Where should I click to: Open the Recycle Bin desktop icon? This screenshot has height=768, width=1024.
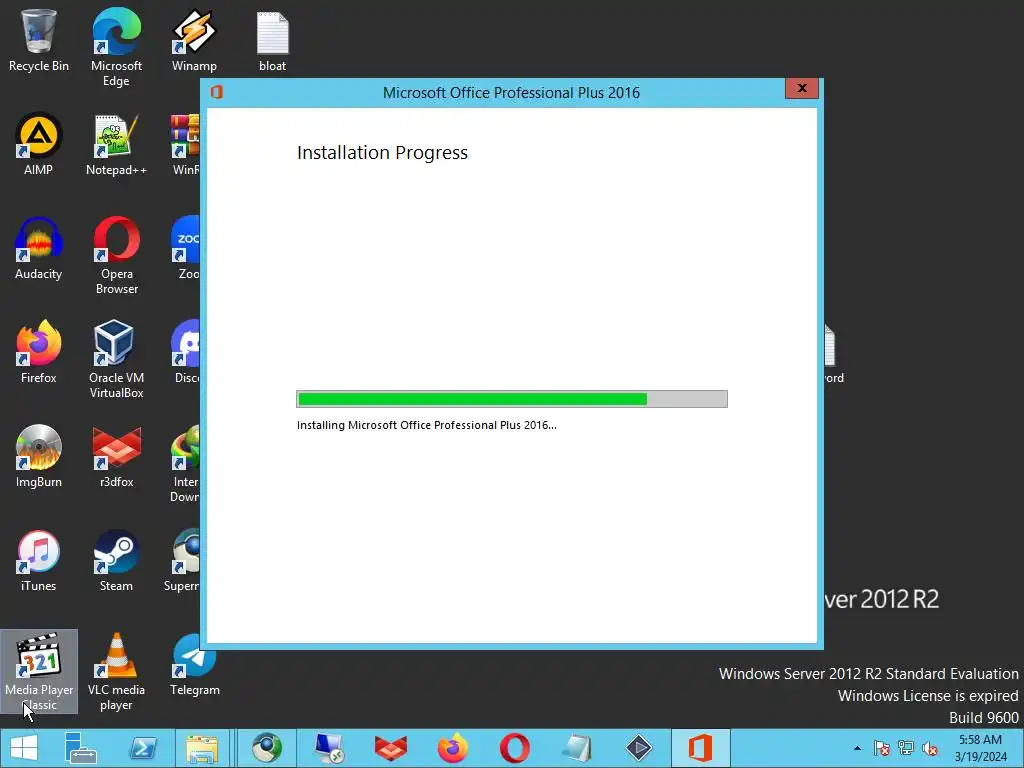(x=39, y=40)
